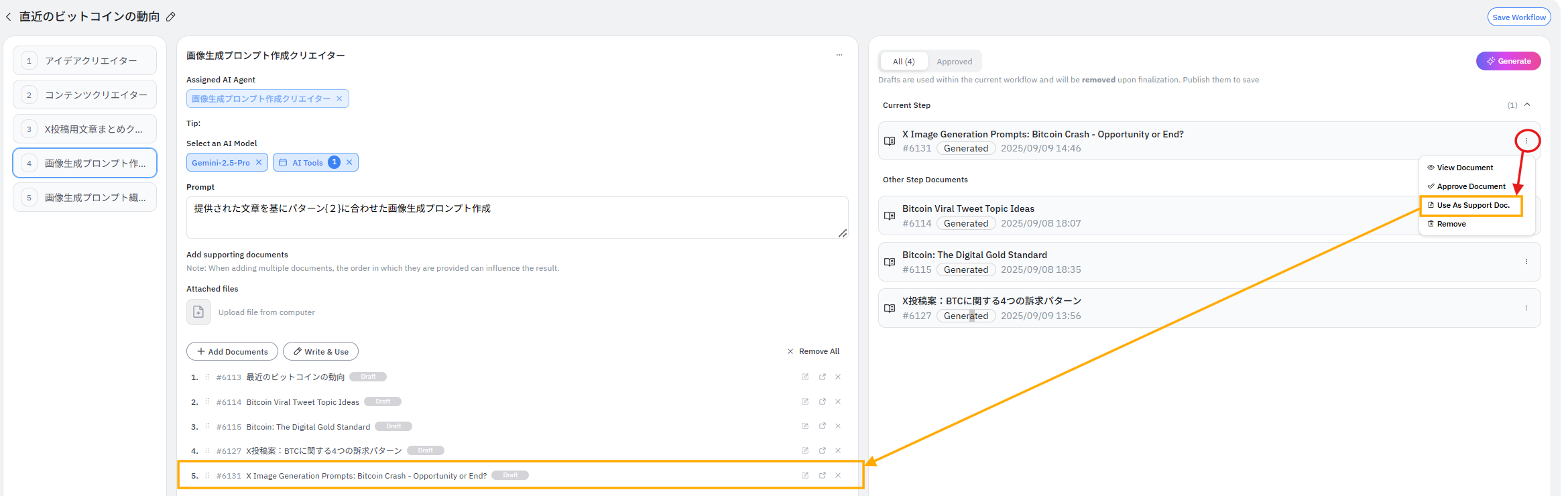
Task: Click the pencil icon to rename workflow title
Action: 171,17
